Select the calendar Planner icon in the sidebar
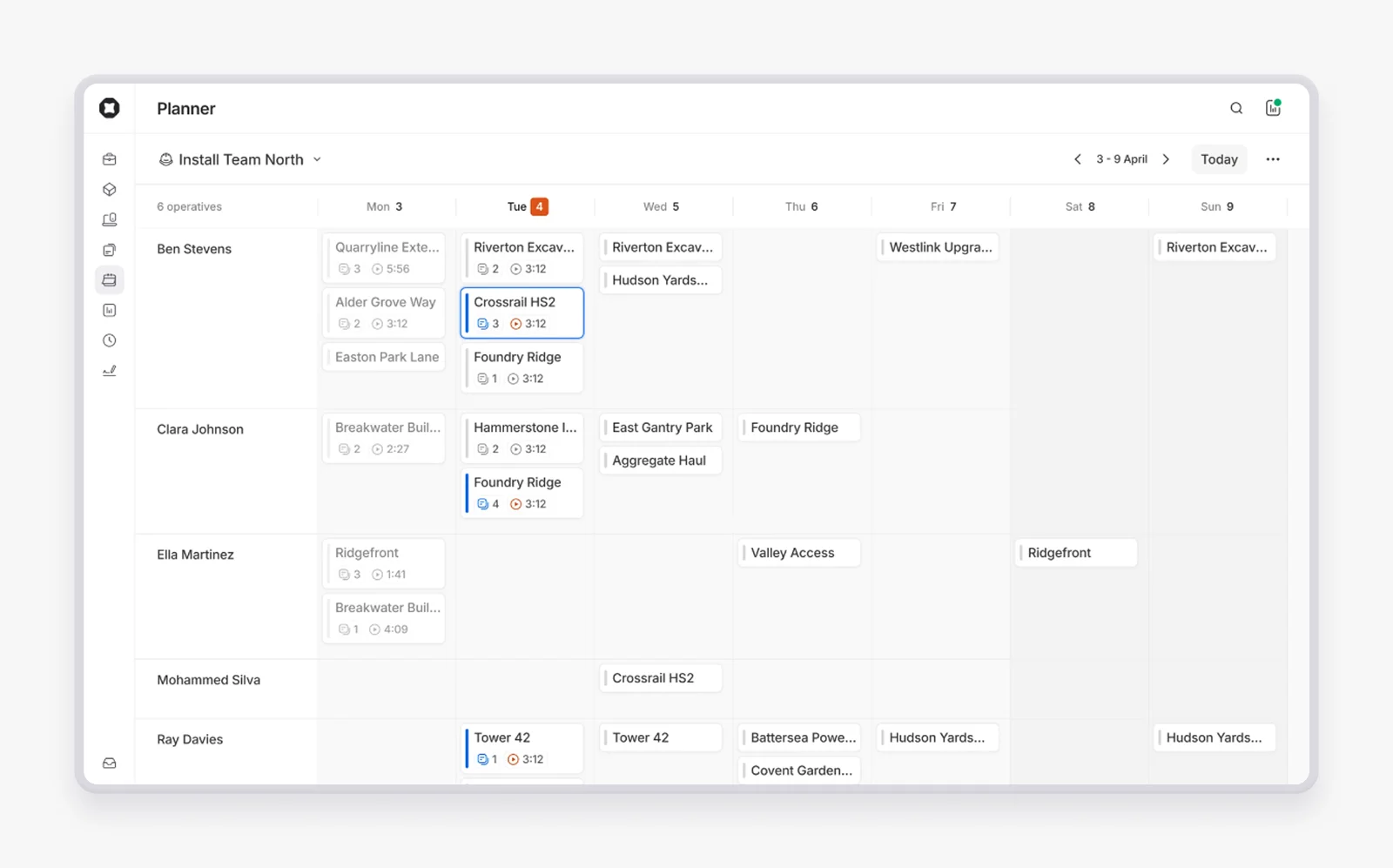Image resolution: width=1393 pixels, height=868 pixels. [x=109, y=279]
